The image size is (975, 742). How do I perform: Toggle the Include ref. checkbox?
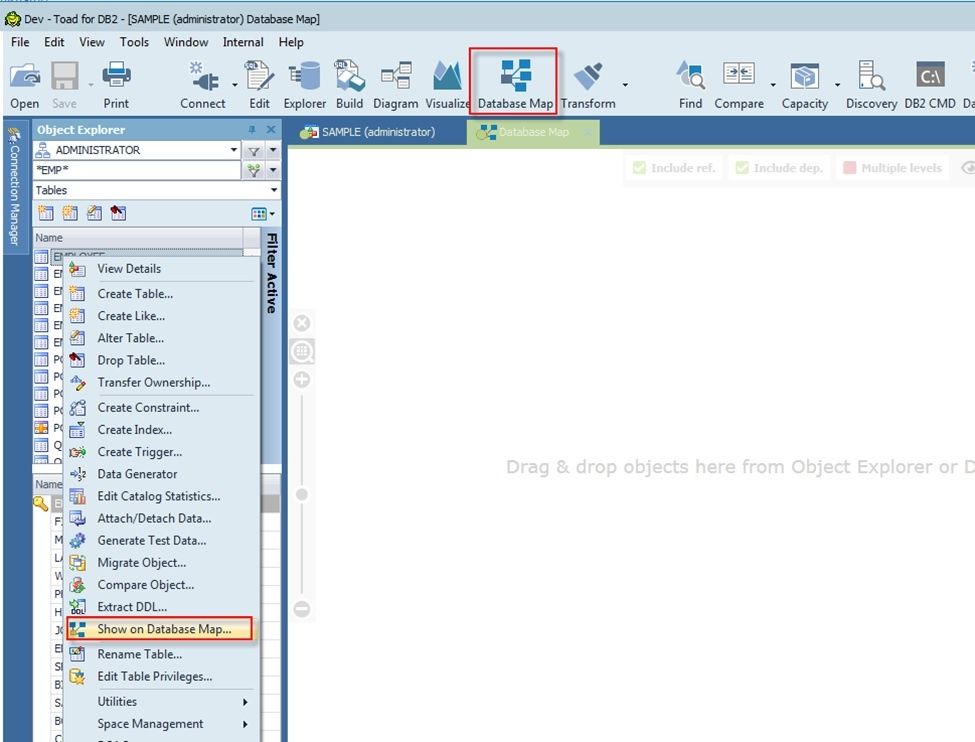click(639, 168)
